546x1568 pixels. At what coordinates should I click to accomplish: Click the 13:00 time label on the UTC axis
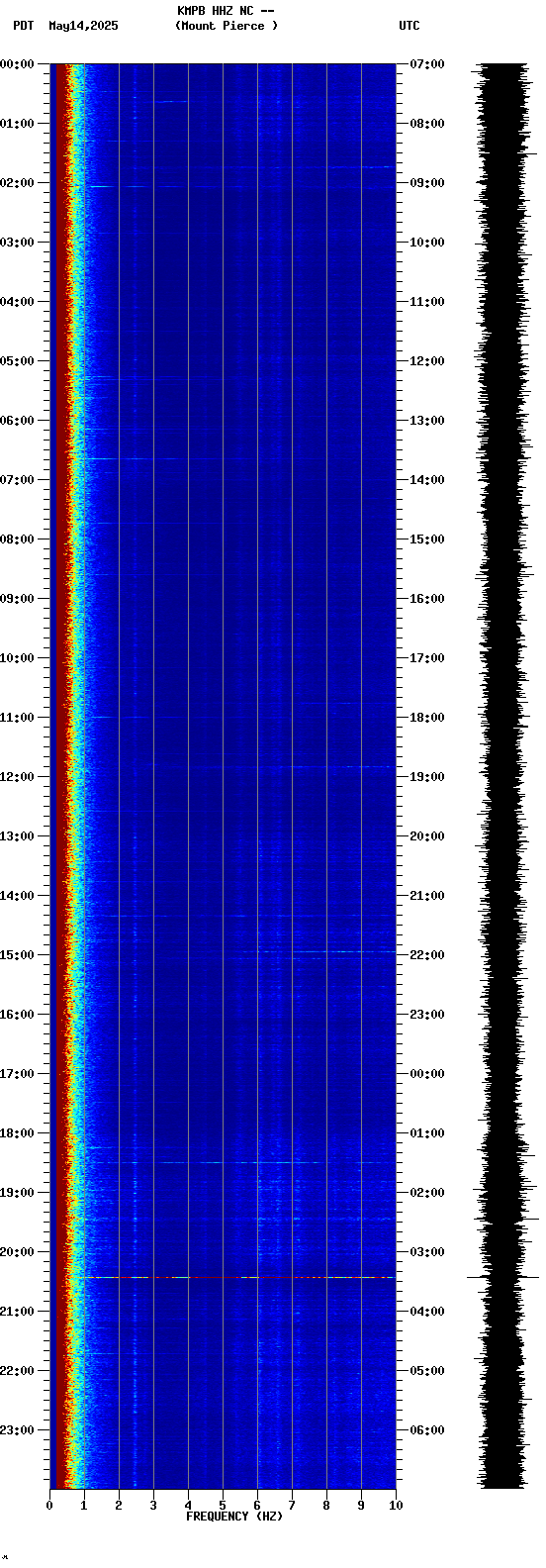coord(427,421)
